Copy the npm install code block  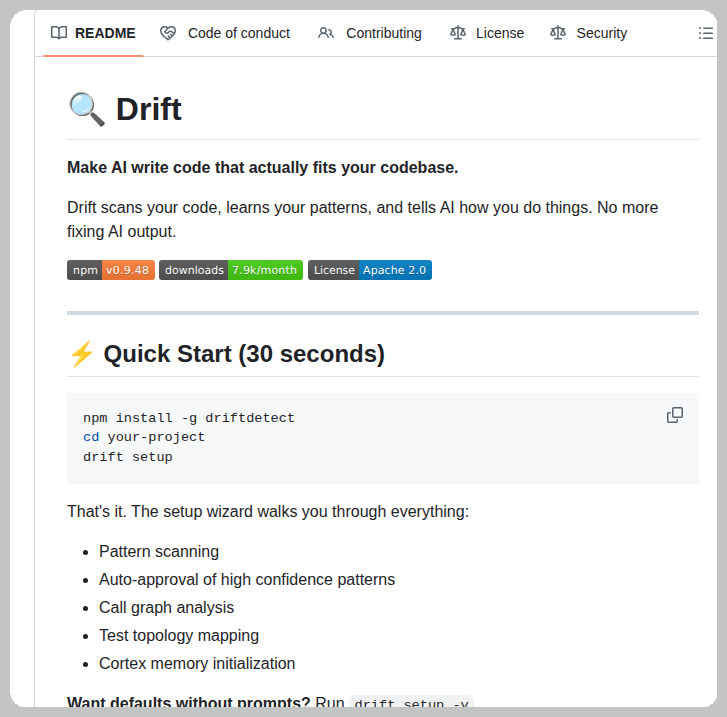675,415
